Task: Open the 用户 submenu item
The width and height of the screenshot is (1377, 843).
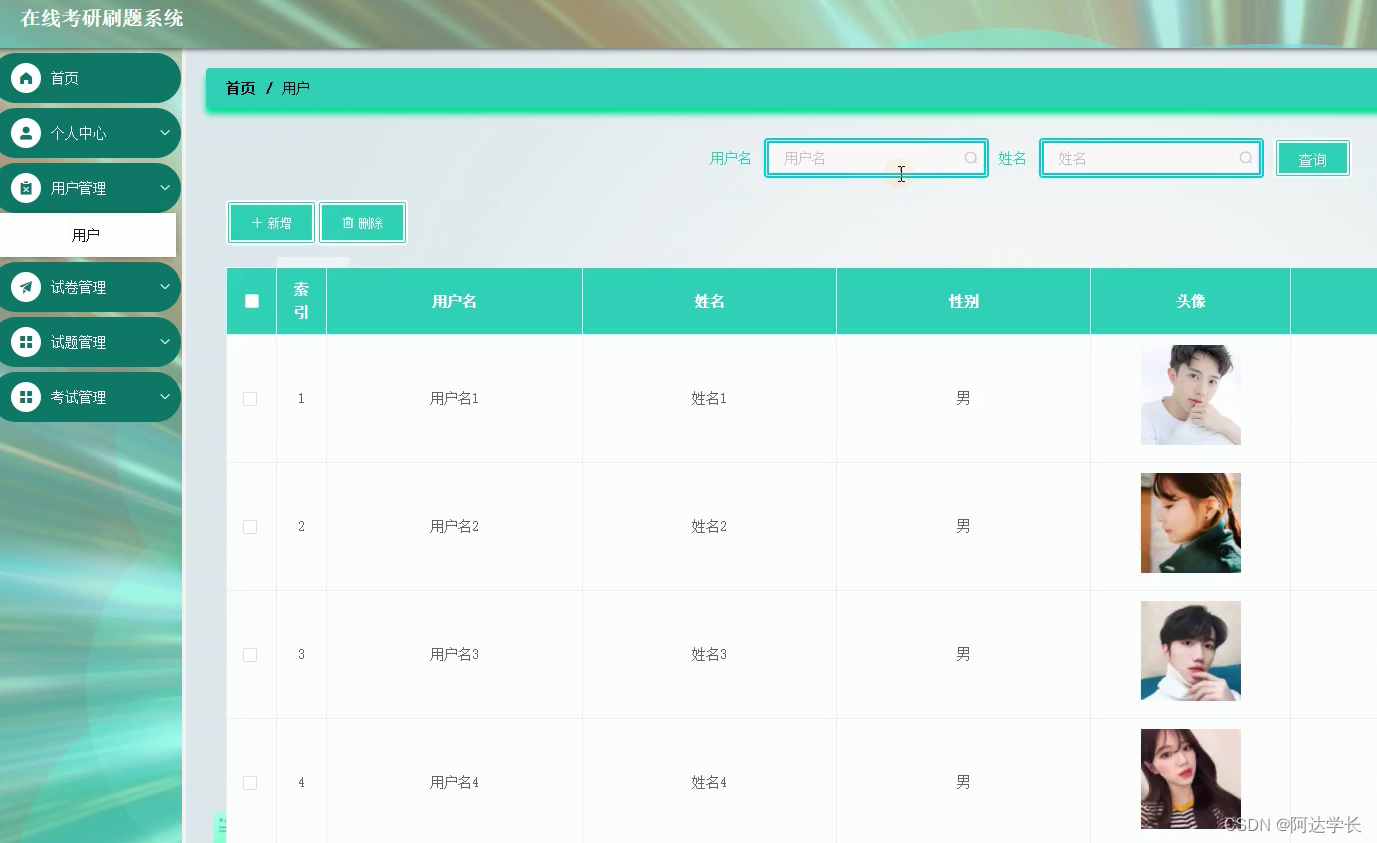Action: coord(88,234)
